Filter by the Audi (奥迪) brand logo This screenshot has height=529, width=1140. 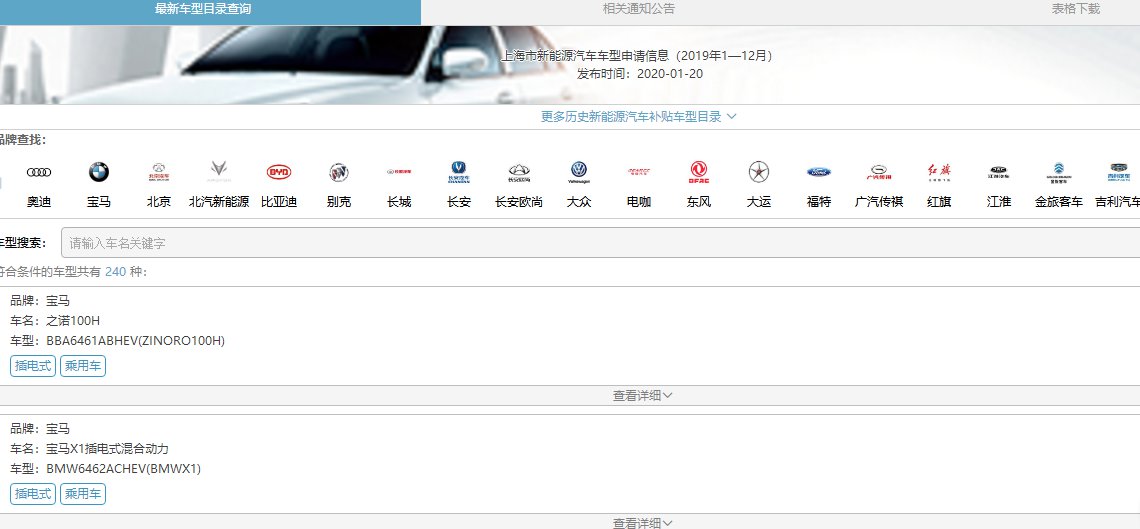pos(39,172)
